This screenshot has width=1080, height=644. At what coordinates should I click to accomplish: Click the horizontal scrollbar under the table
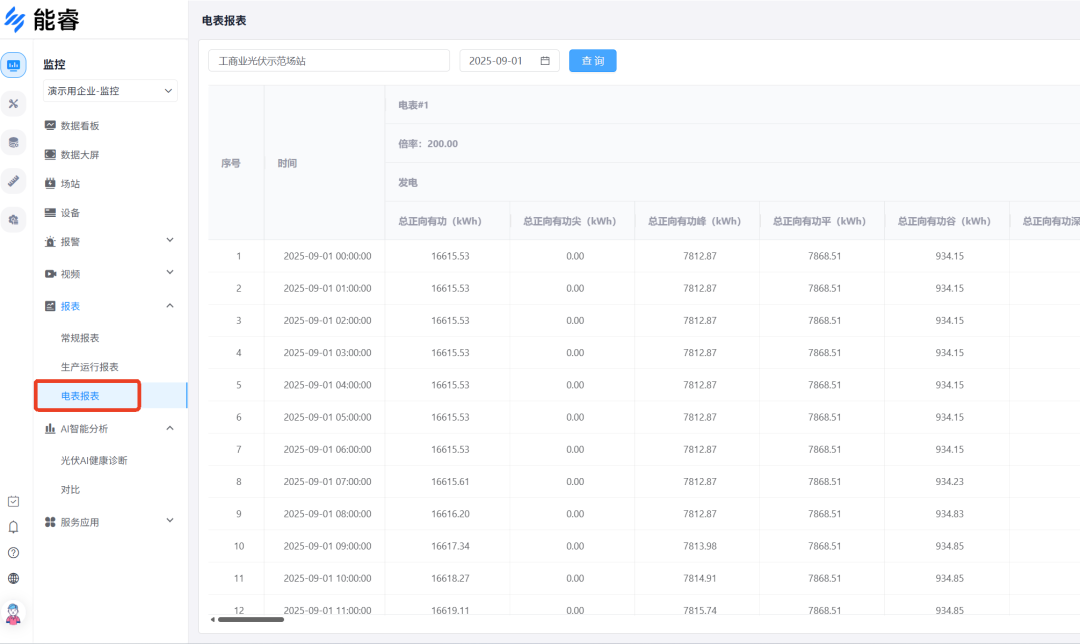[251, 620]
